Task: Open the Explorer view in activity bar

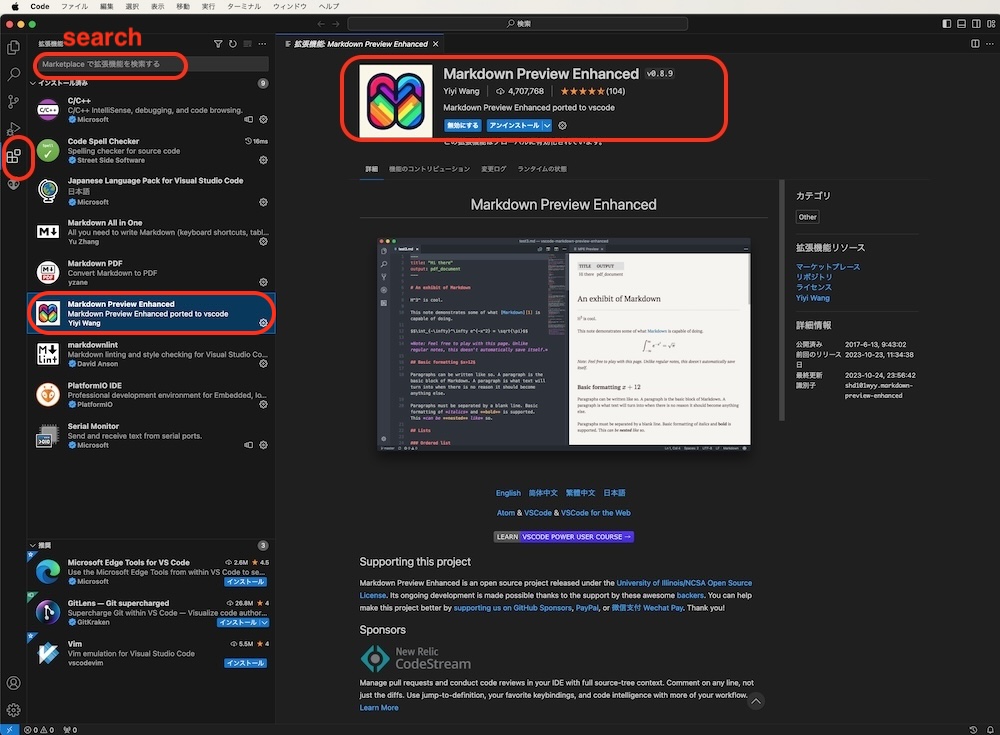Action: coord(14,47)
